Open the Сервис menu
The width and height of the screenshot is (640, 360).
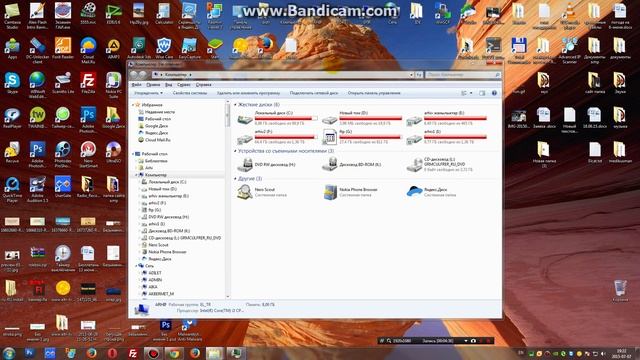point(184,85)
